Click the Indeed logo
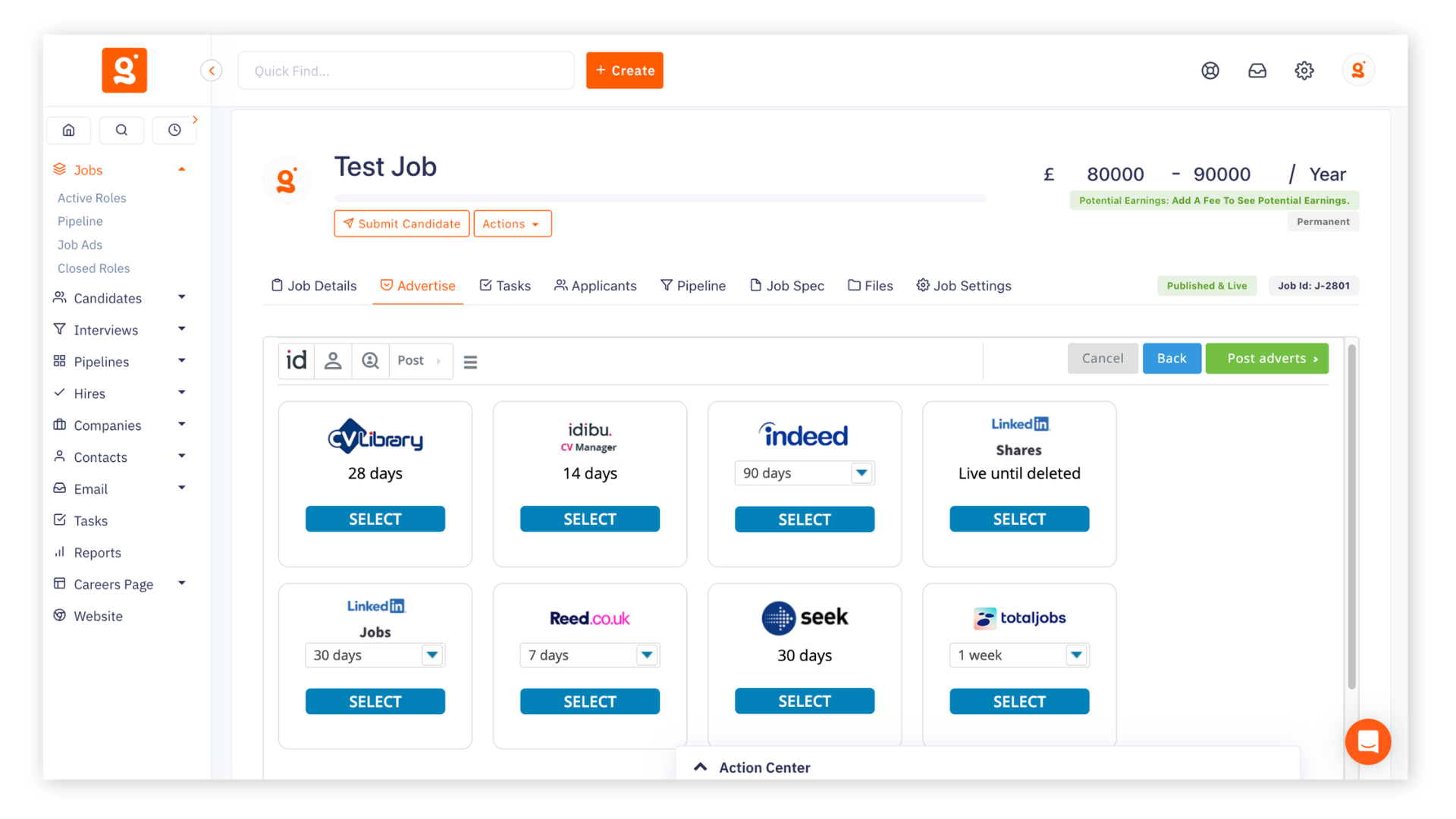Screen dimensions: 1456x819 click(804, 435)
